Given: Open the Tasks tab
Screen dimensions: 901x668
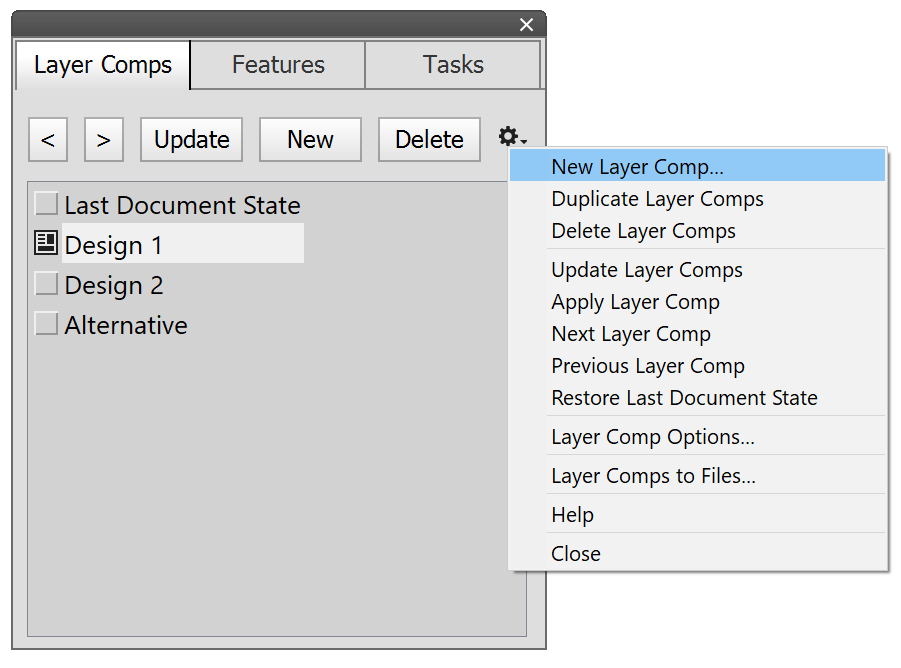Looking at the screenshot, I should tap(453, 65).
